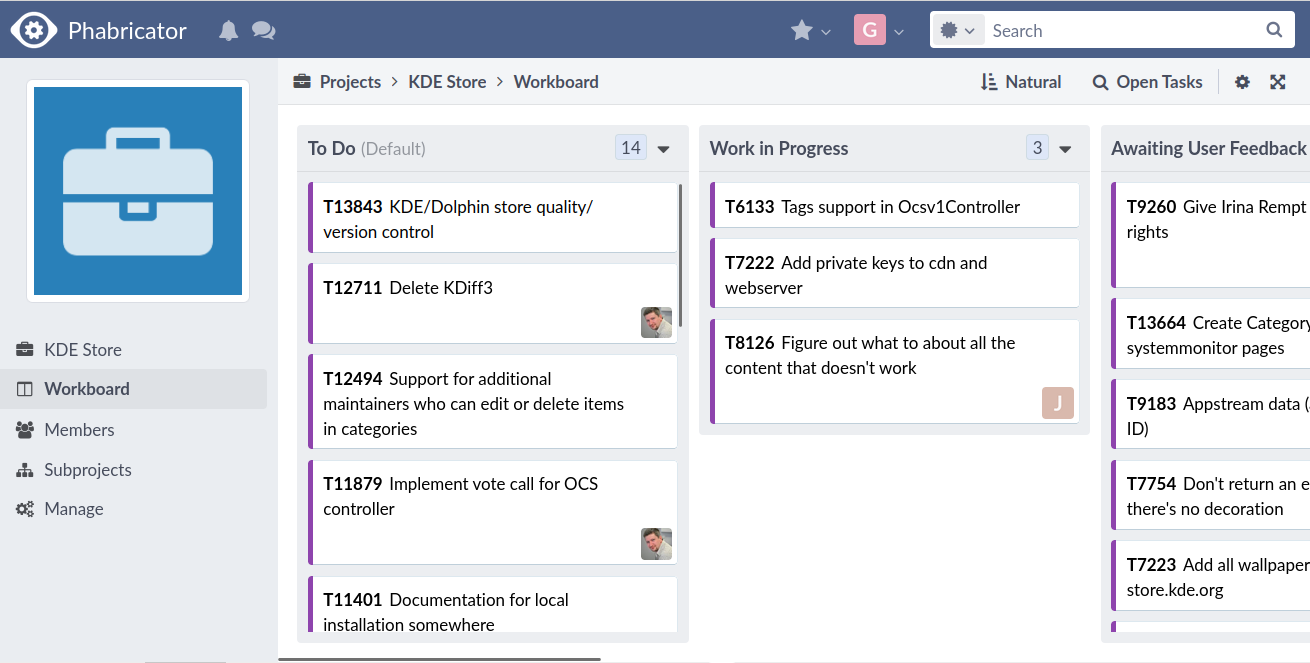
Task: Click the bottom horizontal scrollbar
Action: click(439, 659)
